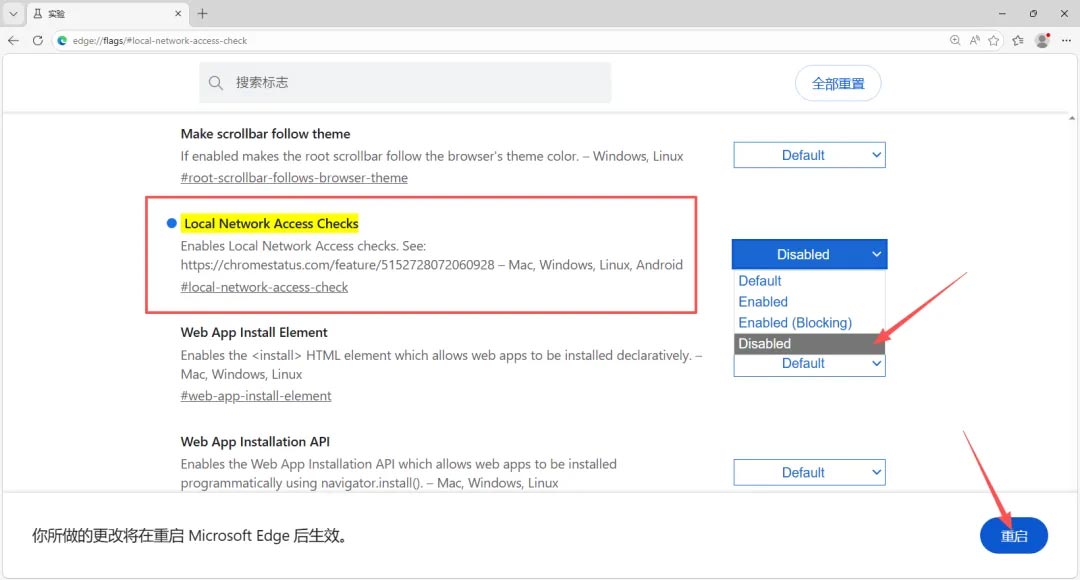Go back with the browser back arrow
This screenshot has width=1080, height=580.
click(x=13, y=41)
